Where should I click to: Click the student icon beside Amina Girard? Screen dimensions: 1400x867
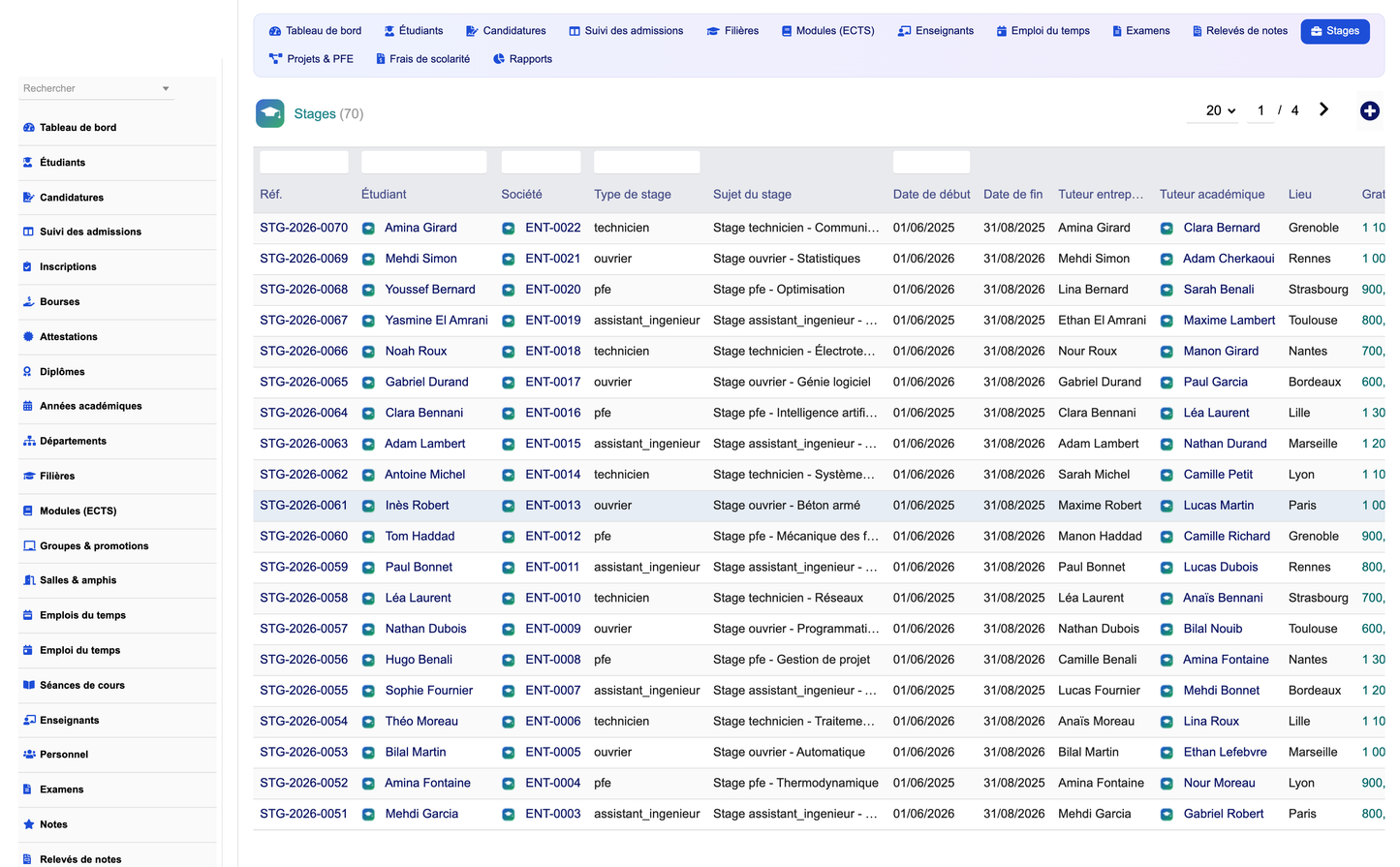click(x=368, y=229)
